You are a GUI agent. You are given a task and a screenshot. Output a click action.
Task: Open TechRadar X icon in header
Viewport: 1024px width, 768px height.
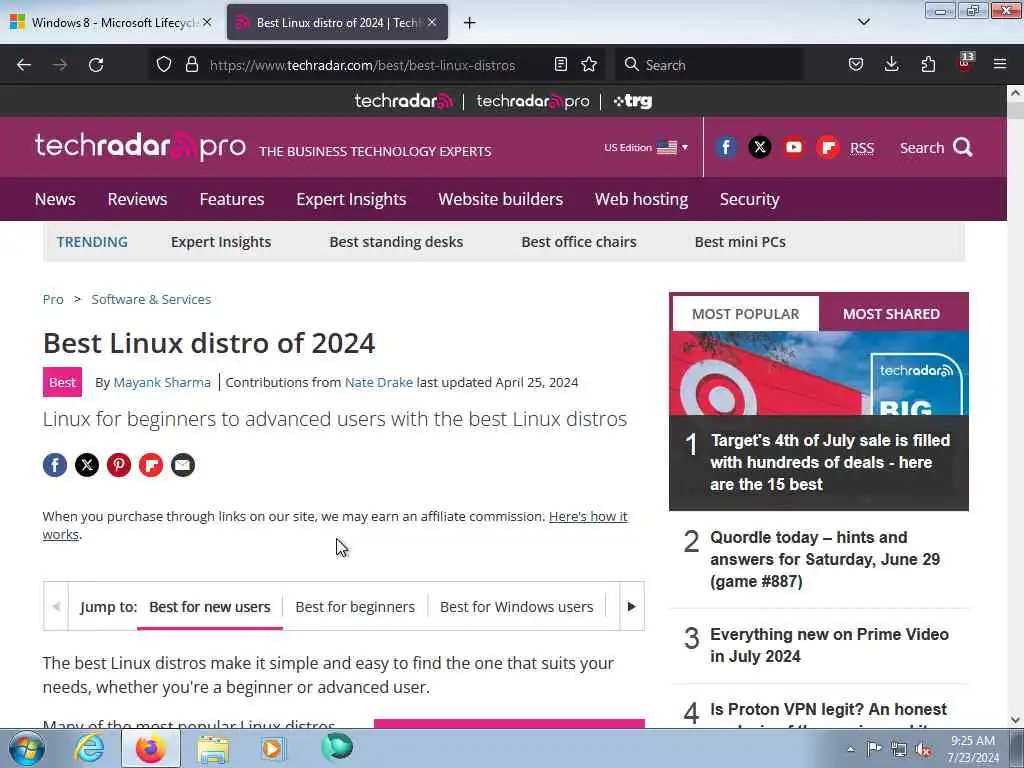pyautogui.click(x=760, y=148)
